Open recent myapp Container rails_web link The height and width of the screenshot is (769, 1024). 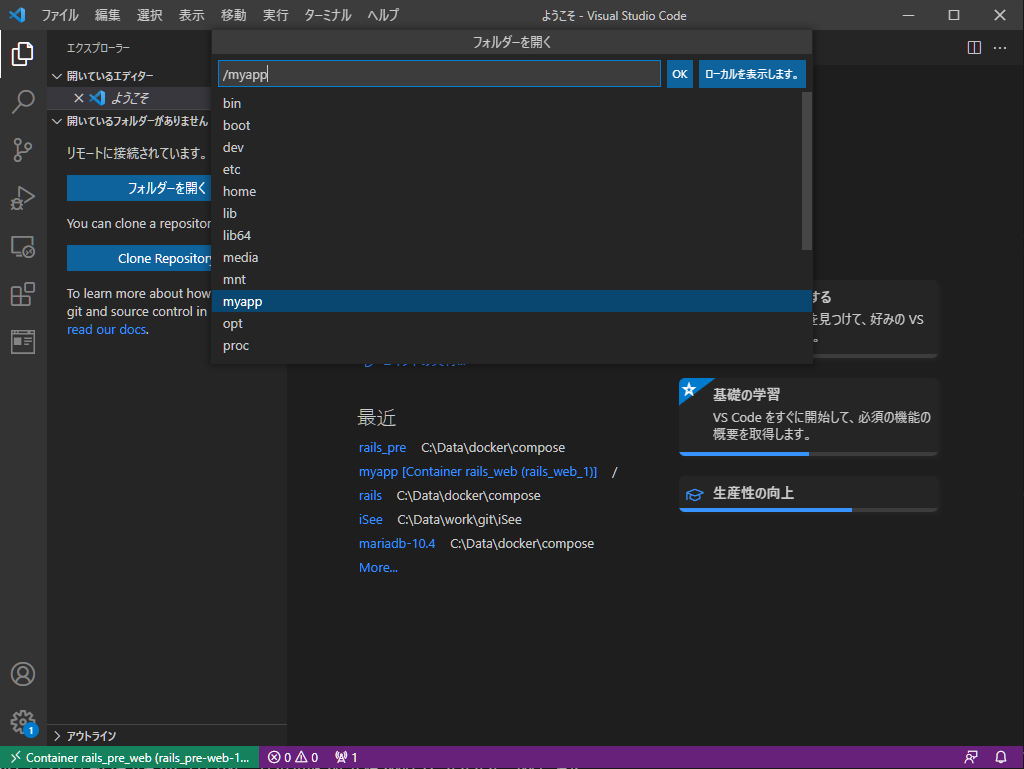[477, 471]
